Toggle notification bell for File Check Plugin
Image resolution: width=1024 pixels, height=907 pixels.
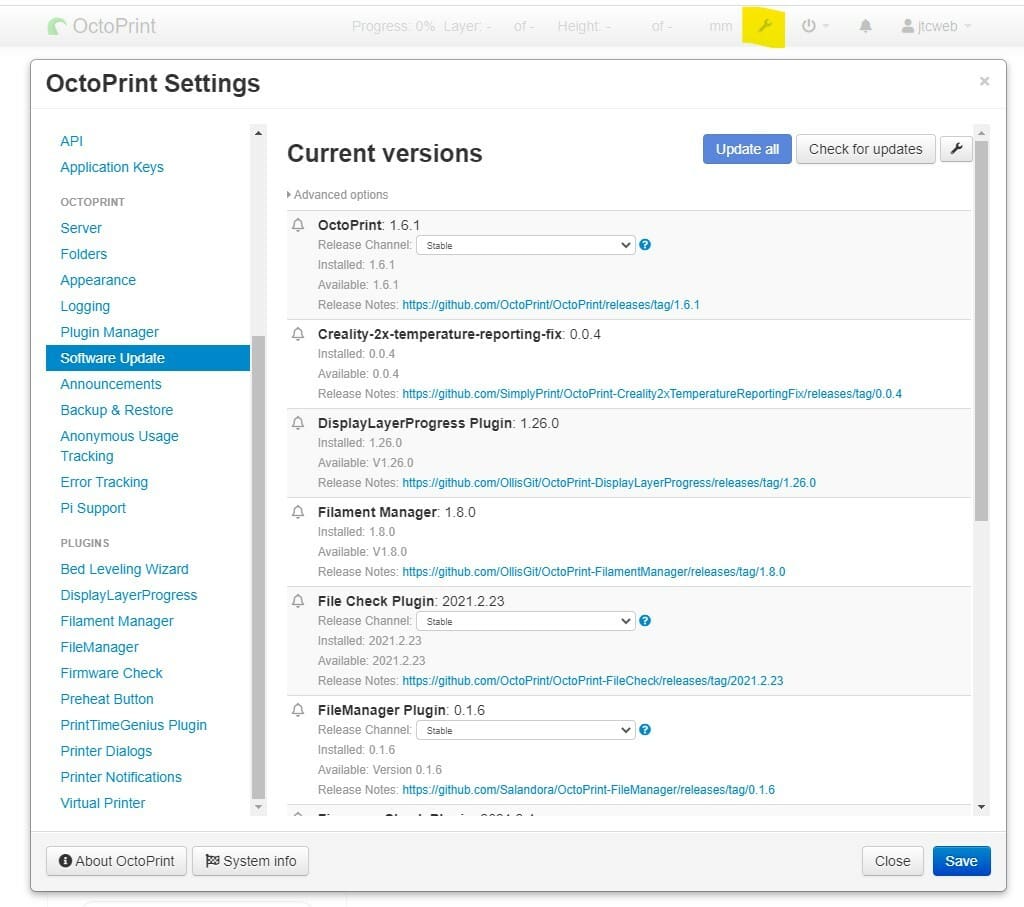298,601
